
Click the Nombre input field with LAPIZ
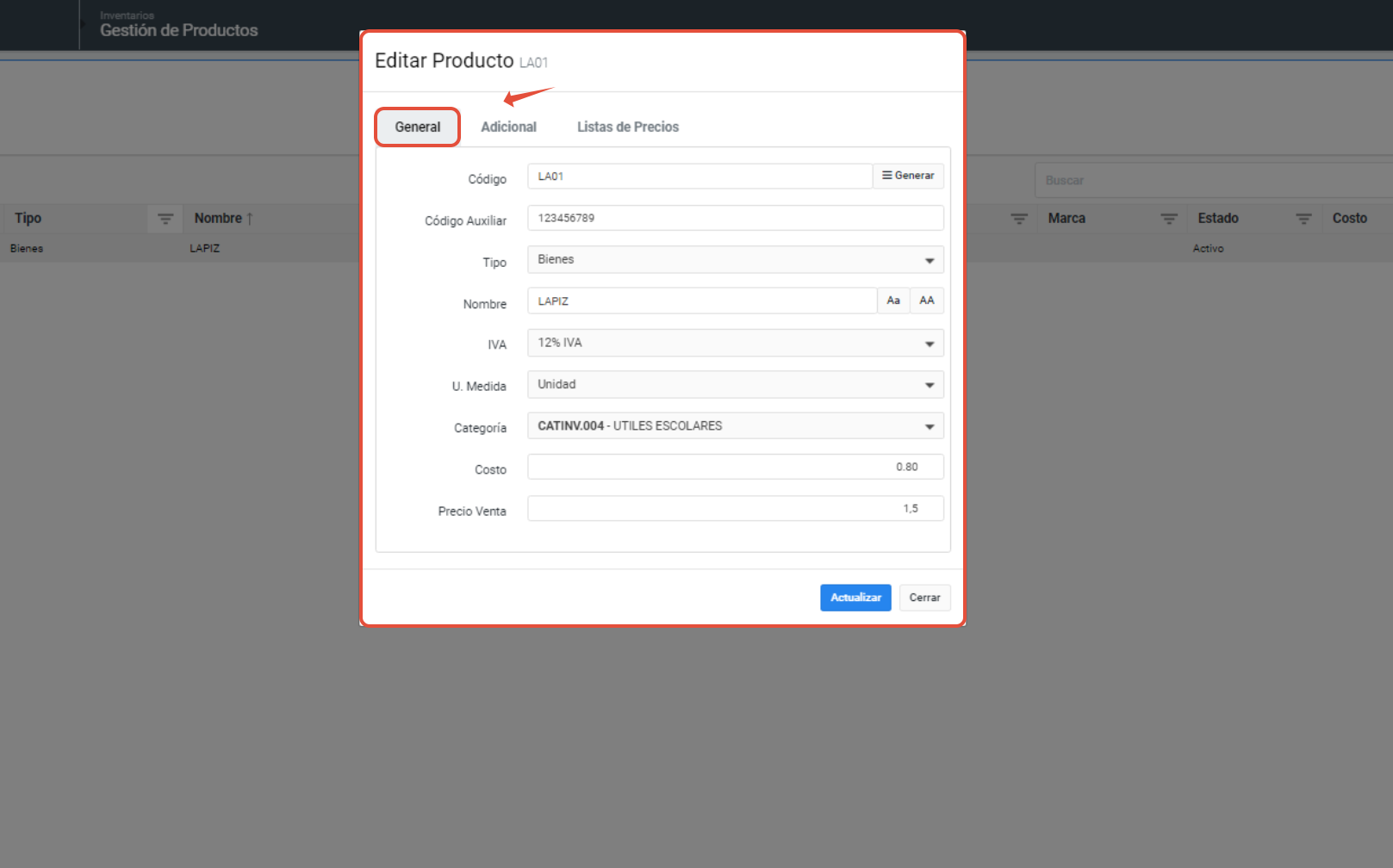(x=702, y=301)
